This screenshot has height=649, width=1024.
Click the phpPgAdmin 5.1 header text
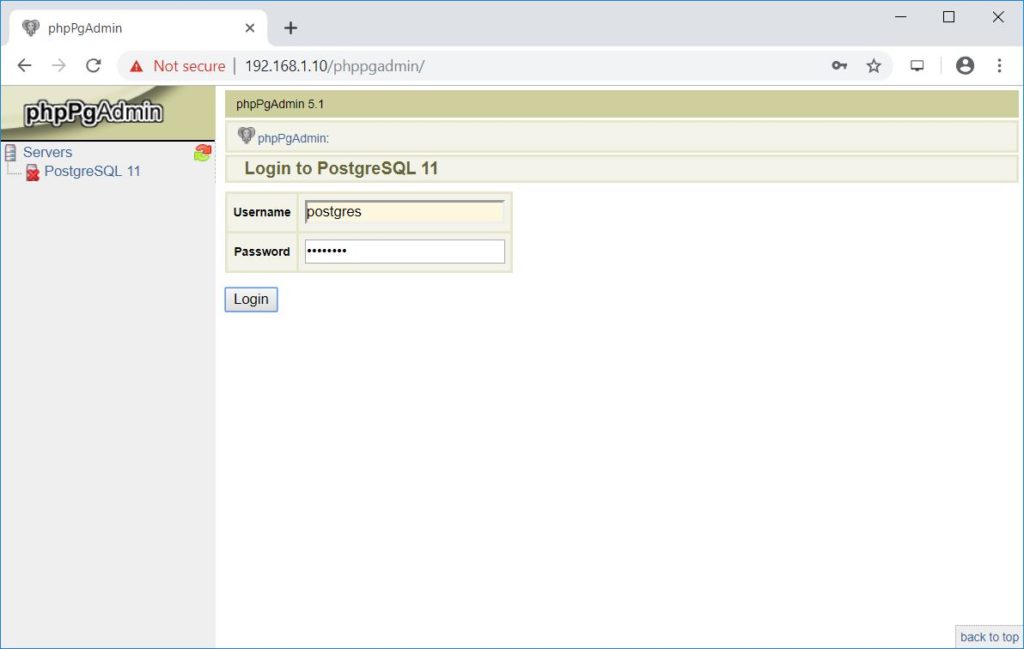280,104
